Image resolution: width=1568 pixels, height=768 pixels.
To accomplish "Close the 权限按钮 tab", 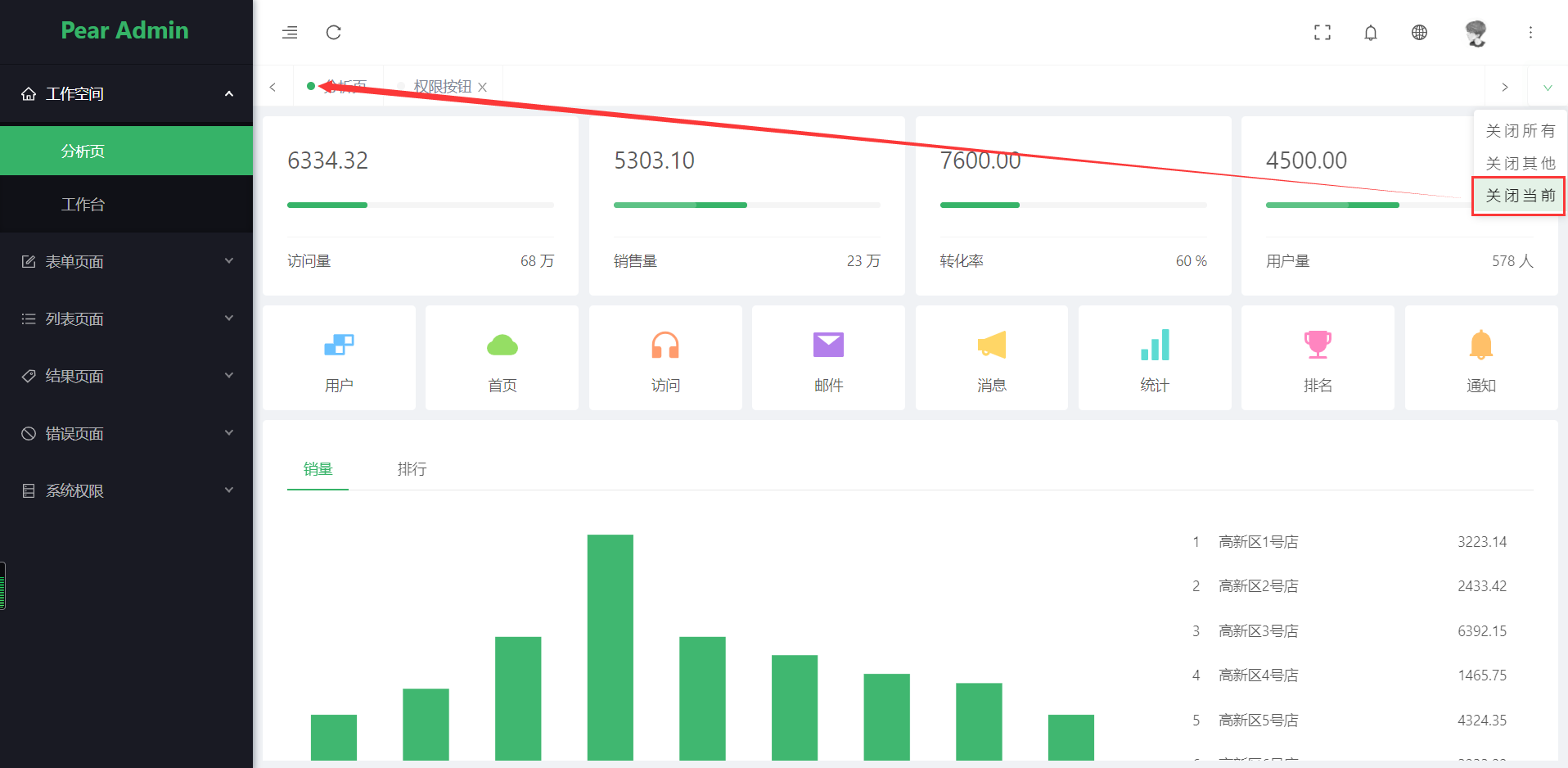I will coord(483,87).
